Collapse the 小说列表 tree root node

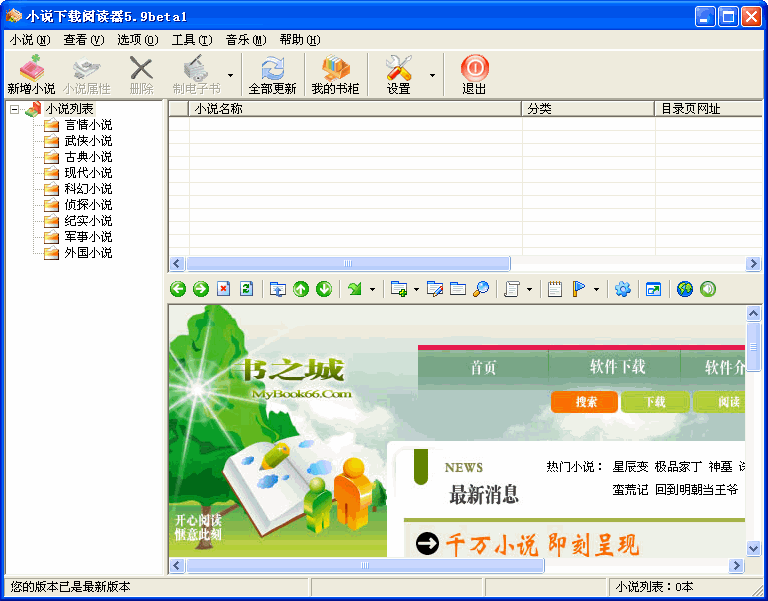coord(15,109)
